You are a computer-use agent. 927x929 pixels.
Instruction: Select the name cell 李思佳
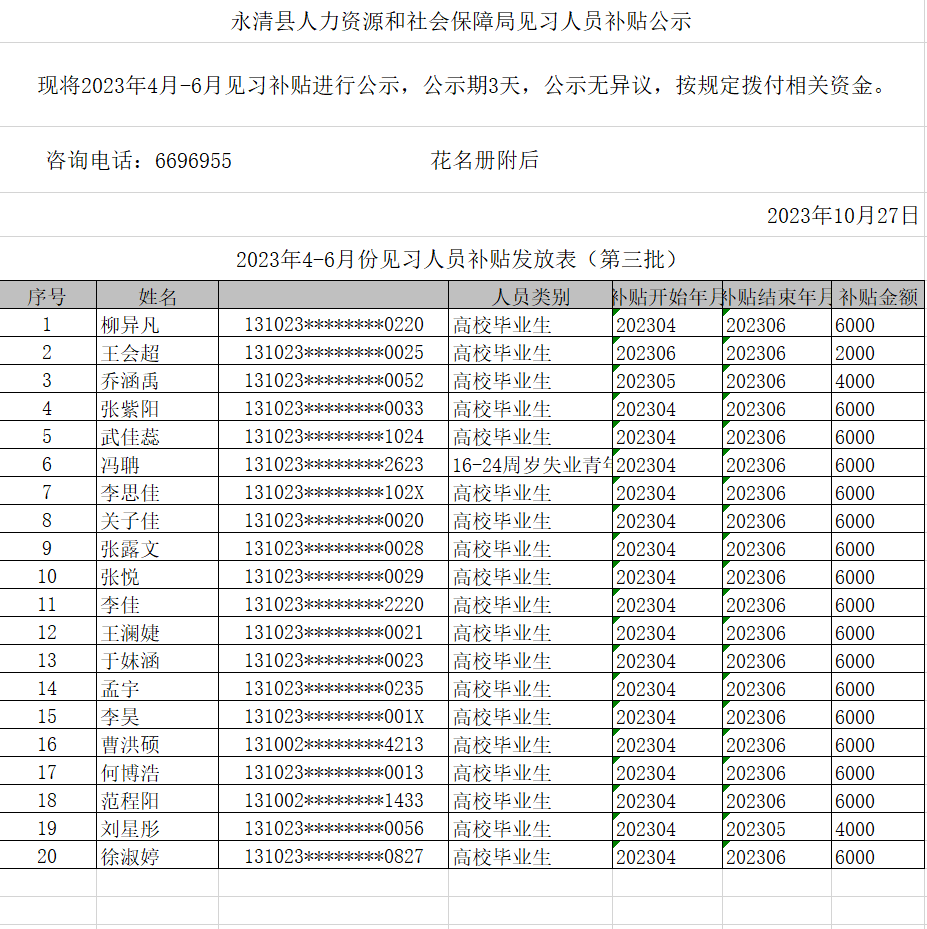pos(158,492)
